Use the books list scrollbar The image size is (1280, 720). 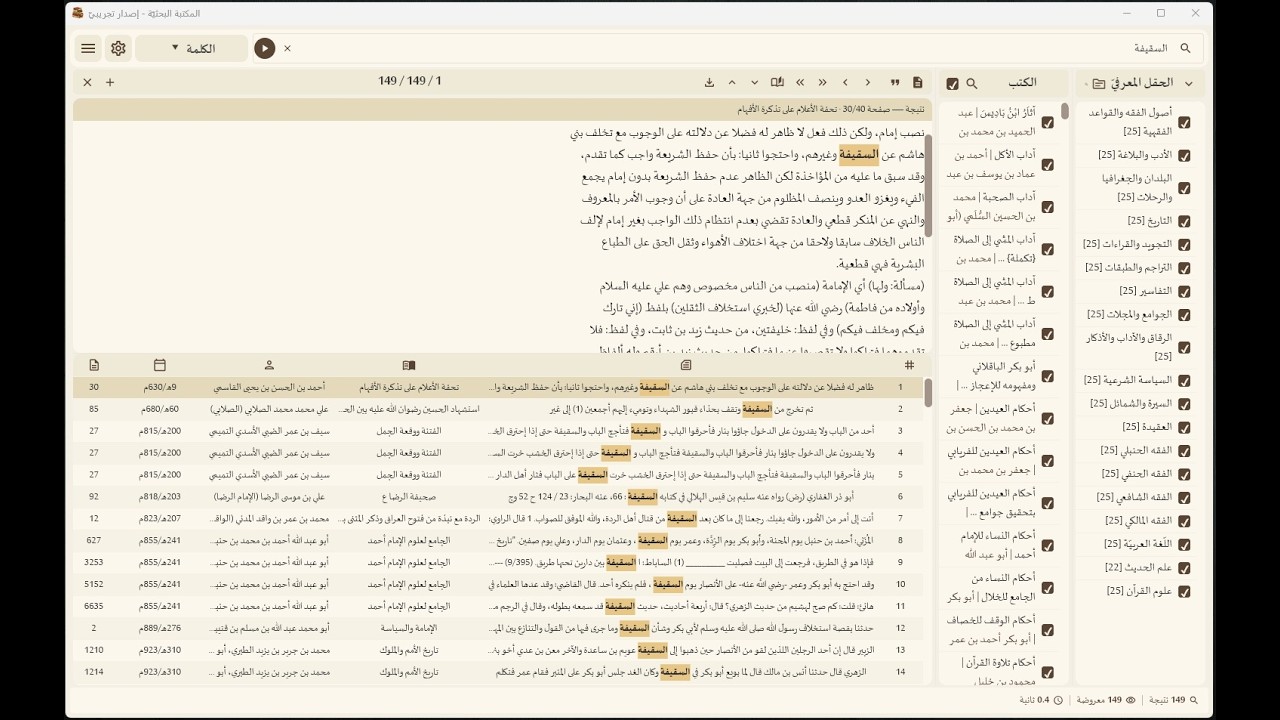1065,112
